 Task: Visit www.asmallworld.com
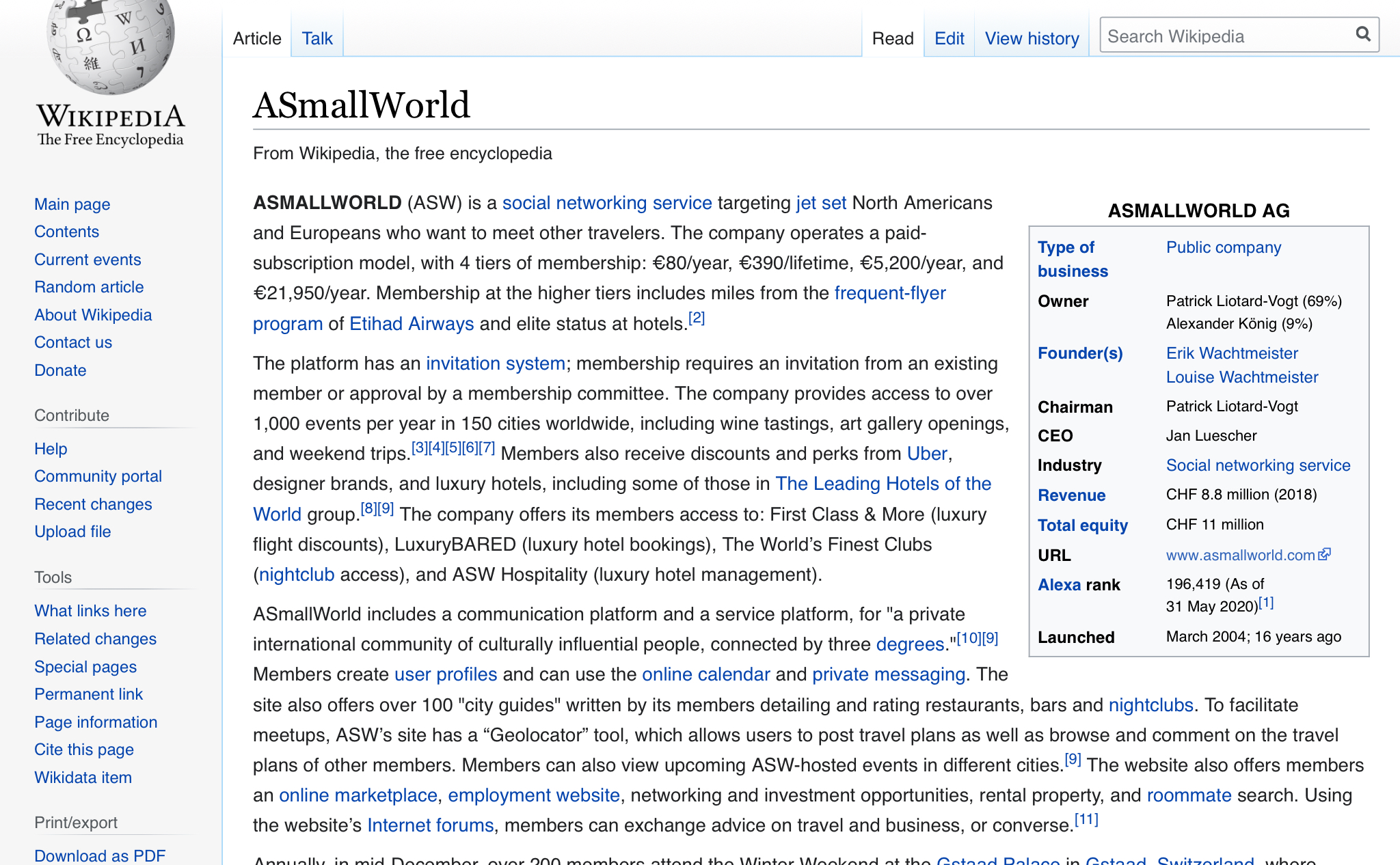click(1240, 555)
